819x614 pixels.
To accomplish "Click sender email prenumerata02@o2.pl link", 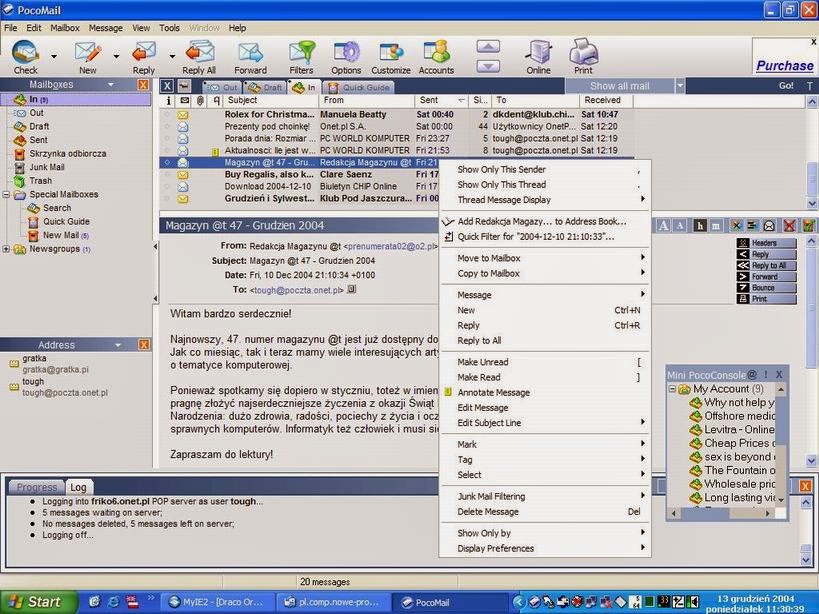I will click(x=390, y=246).
